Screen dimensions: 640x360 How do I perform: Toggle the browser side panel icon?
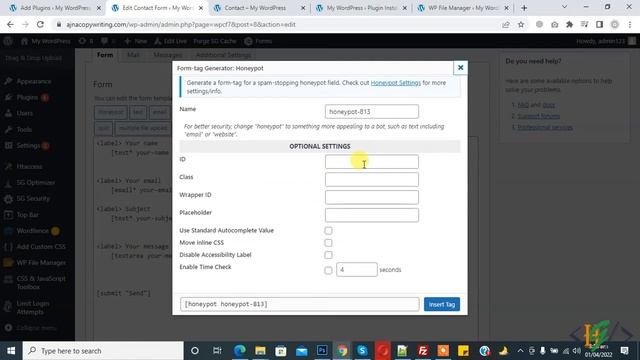tap(600, 24)
